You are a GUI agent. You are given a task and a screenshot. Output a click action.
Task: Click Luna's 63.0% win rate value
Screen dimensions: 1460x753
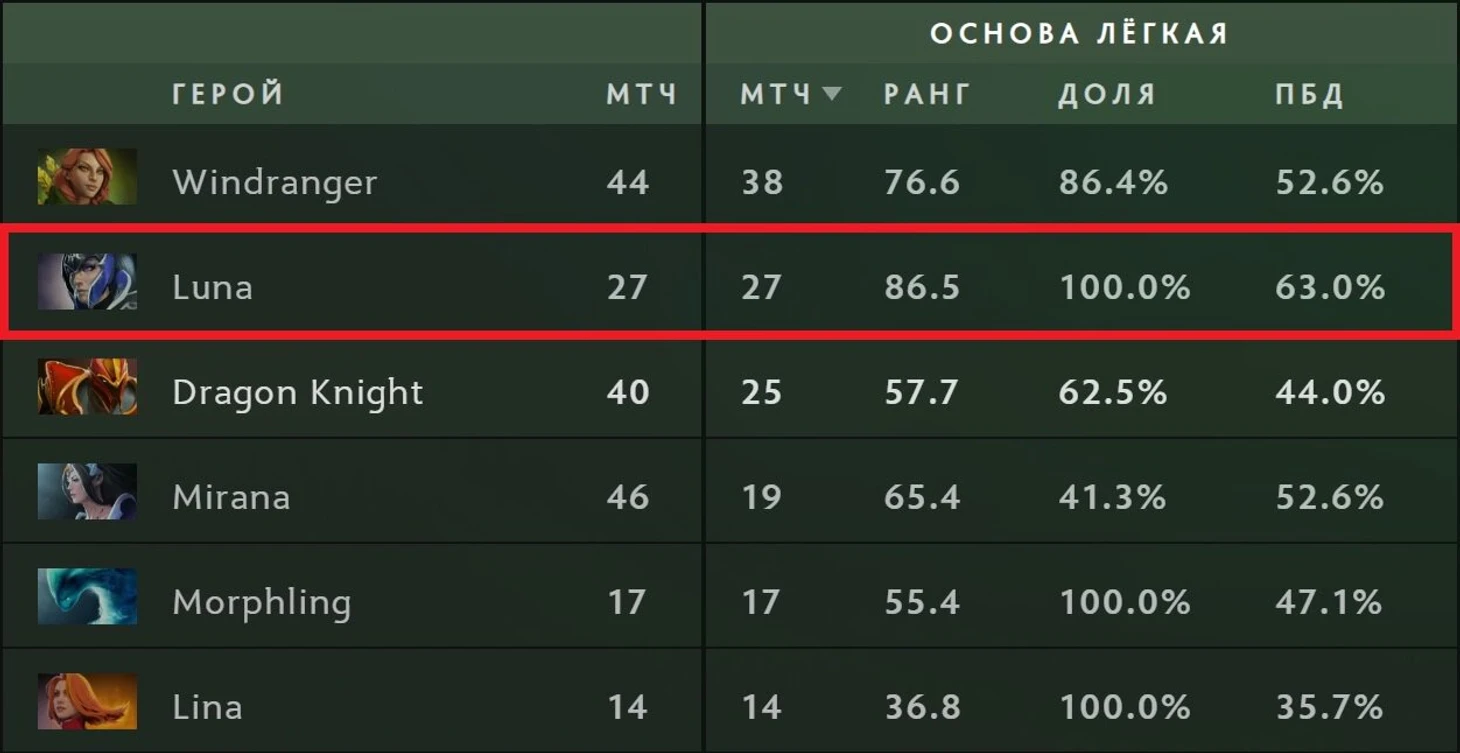(1329, 288)
